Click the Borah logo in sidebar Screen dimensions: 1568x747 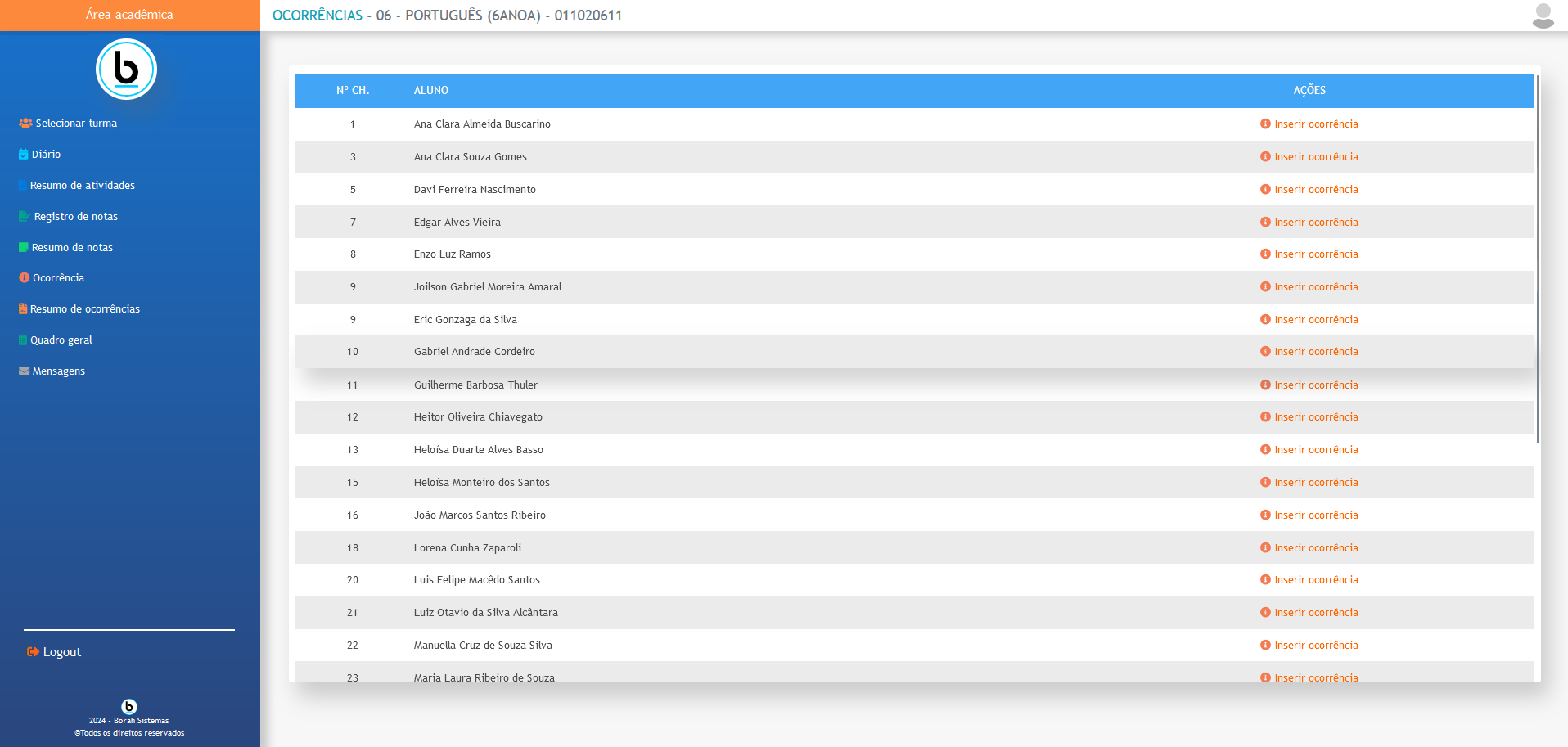pyautogui.click(x=126, y=69)
